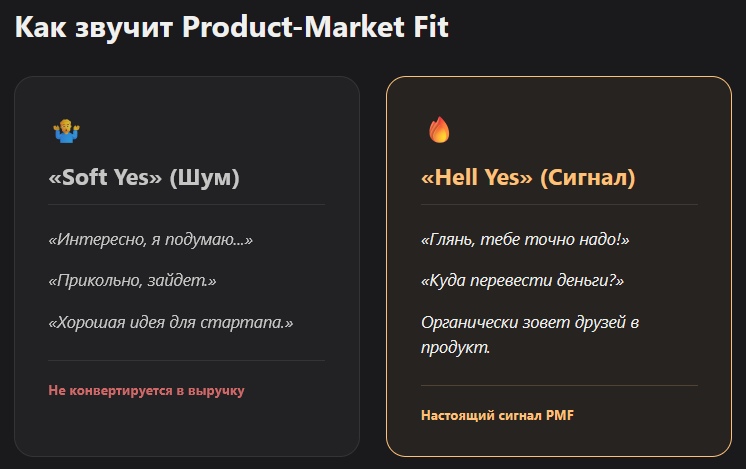The width and height of the screenshot is (746, 469).
Task: Click text Органически зовет друзей в продукт
Action: 530,335
